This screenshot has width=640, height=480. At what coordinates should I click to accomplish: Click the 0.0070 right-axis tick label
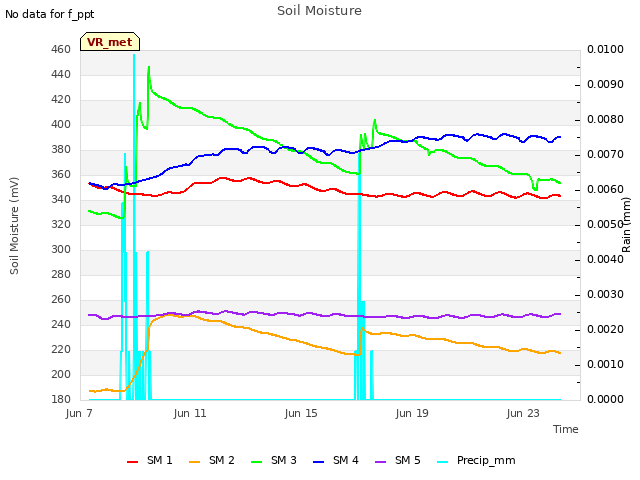pos(605,154)
